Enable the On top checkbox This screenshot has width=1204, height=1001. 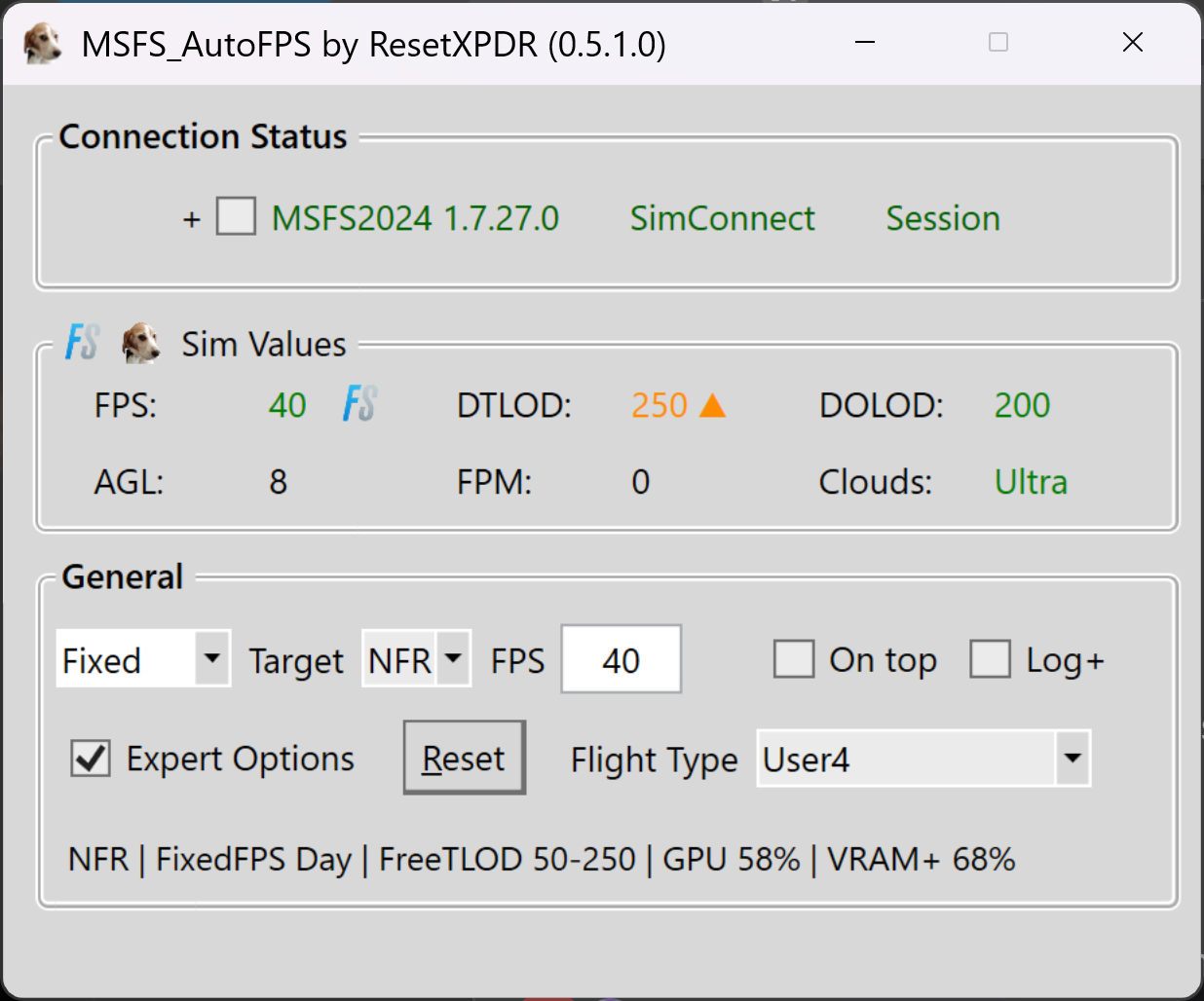[x=794, y=659]
